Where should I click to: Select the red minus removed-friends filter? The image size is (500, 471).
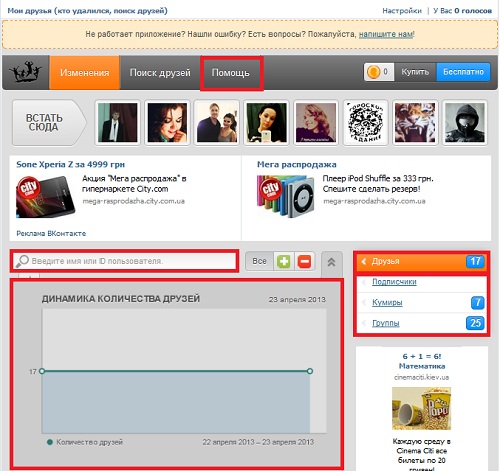tap(304, 261)
